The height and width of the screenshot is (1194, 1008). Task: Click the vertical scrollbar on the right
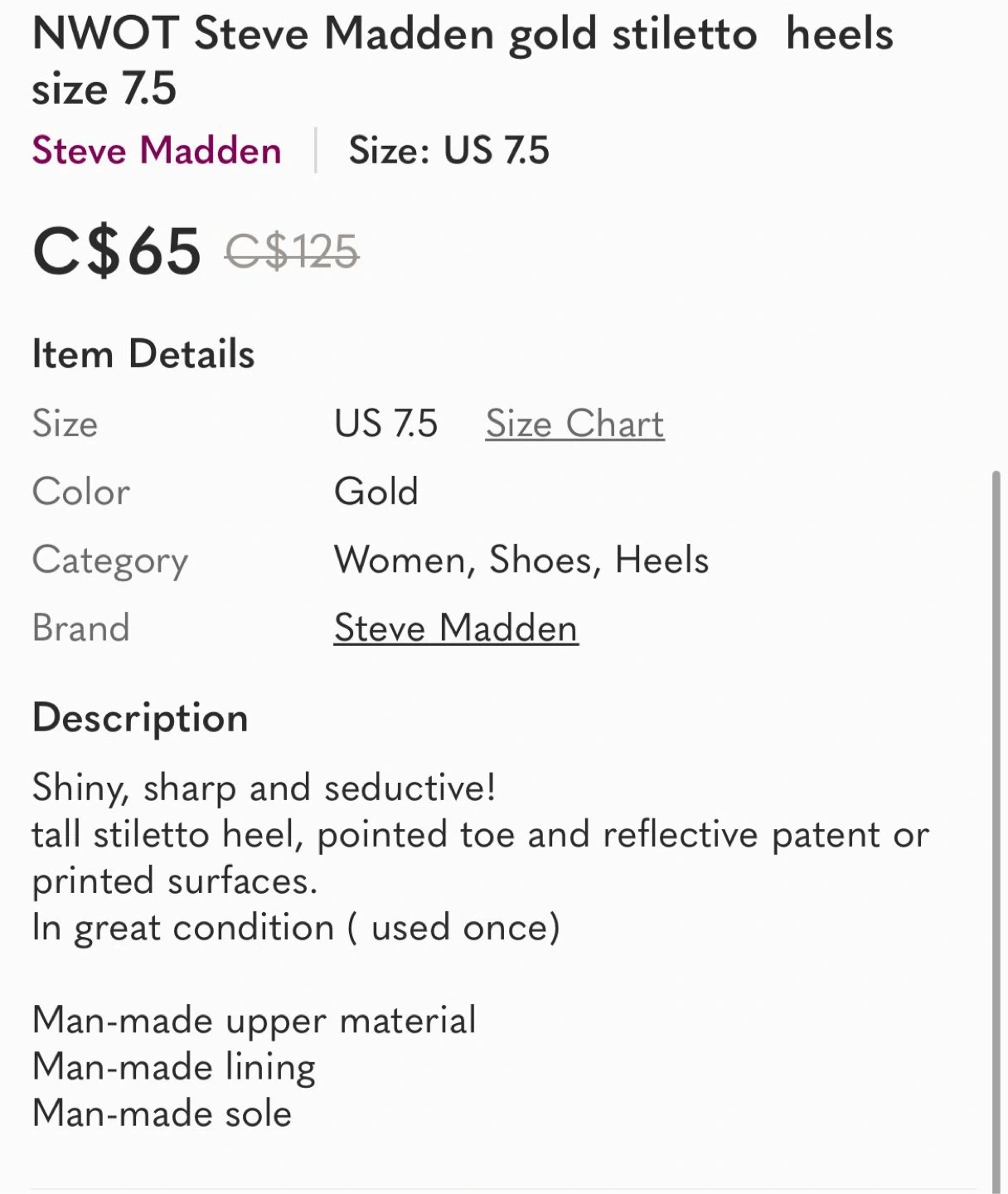[x=996, y=829]
